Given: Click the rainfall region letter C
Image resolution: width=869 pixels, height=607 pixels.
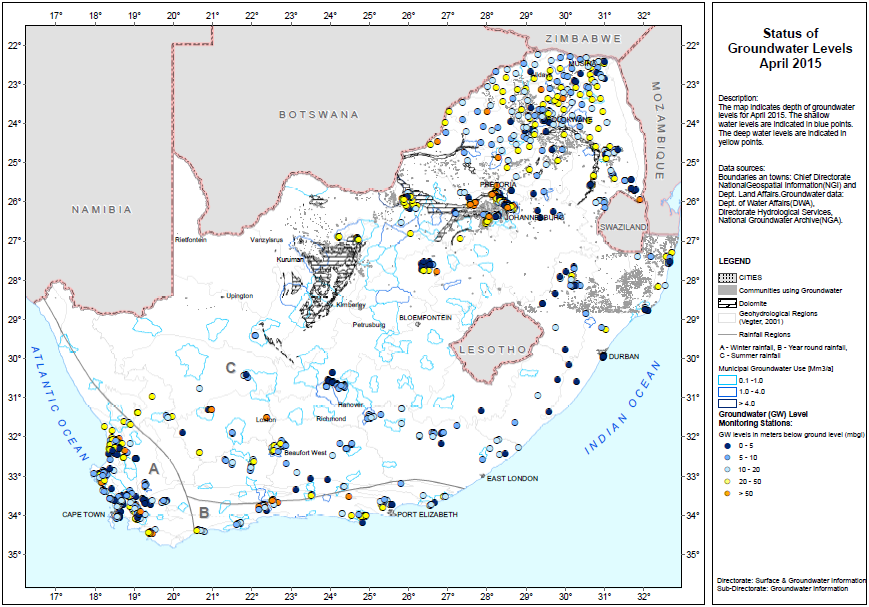Looking at the screenshot, I should tap(230, 368).
